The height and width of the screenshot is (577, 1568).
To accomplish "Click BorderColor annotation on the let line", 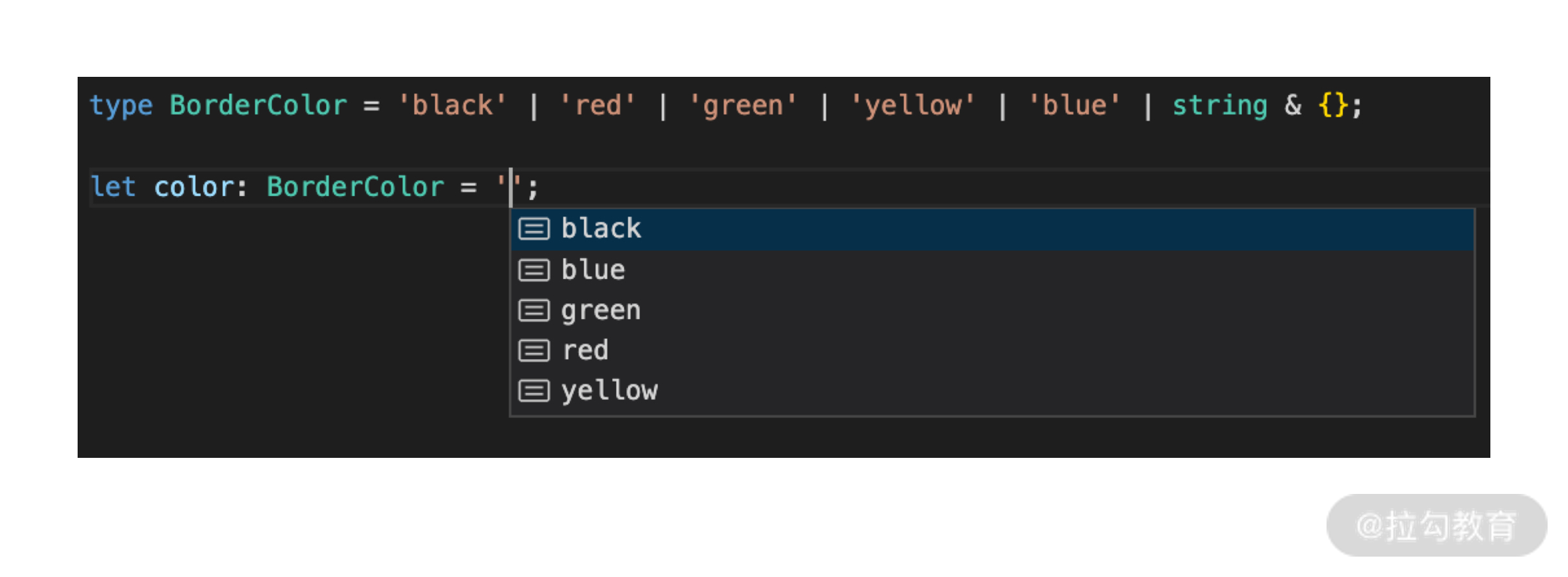I will 355,187.
